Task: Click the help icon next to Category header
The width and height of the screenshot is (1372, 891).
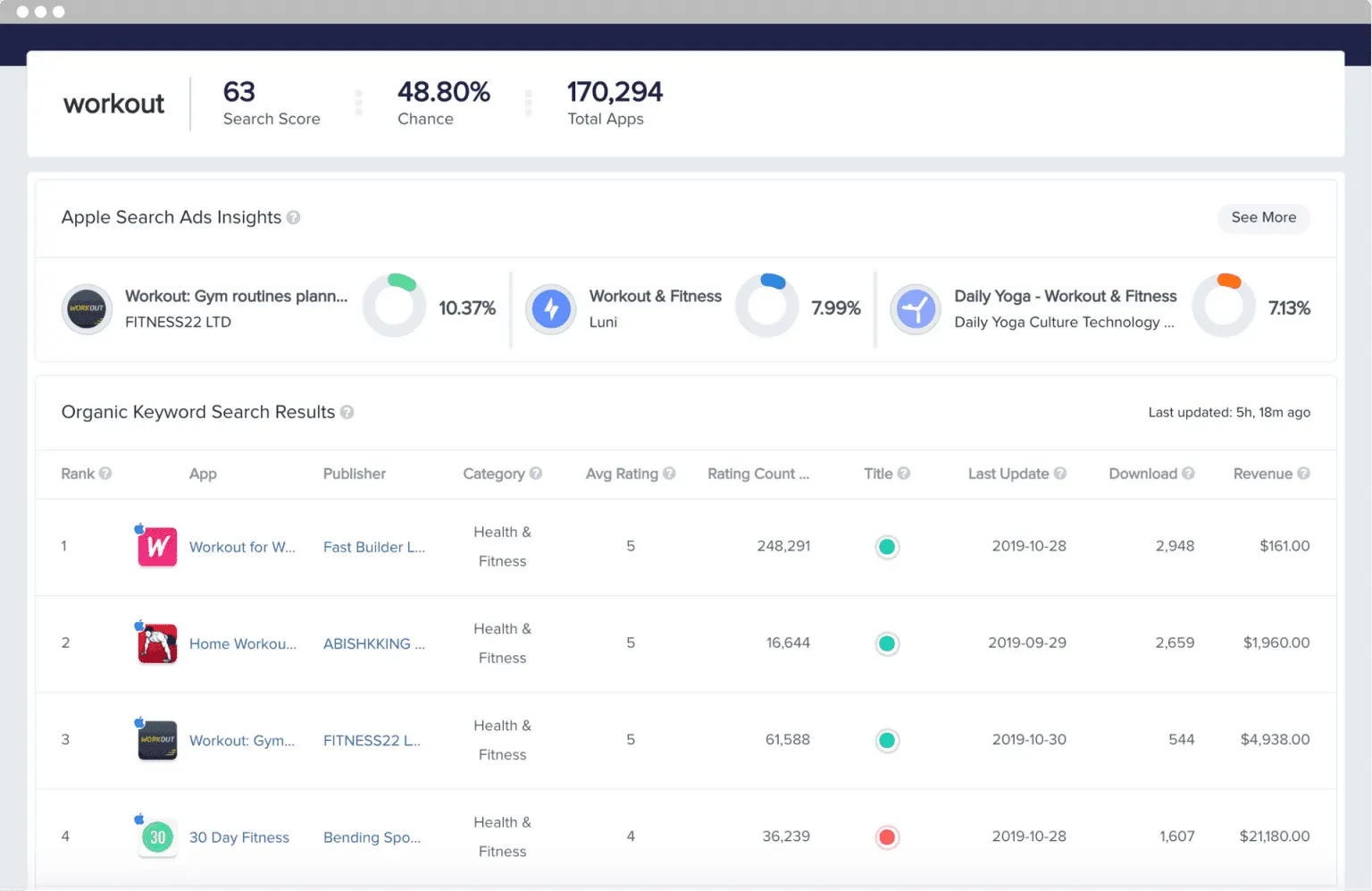Action: pos(536,474)
